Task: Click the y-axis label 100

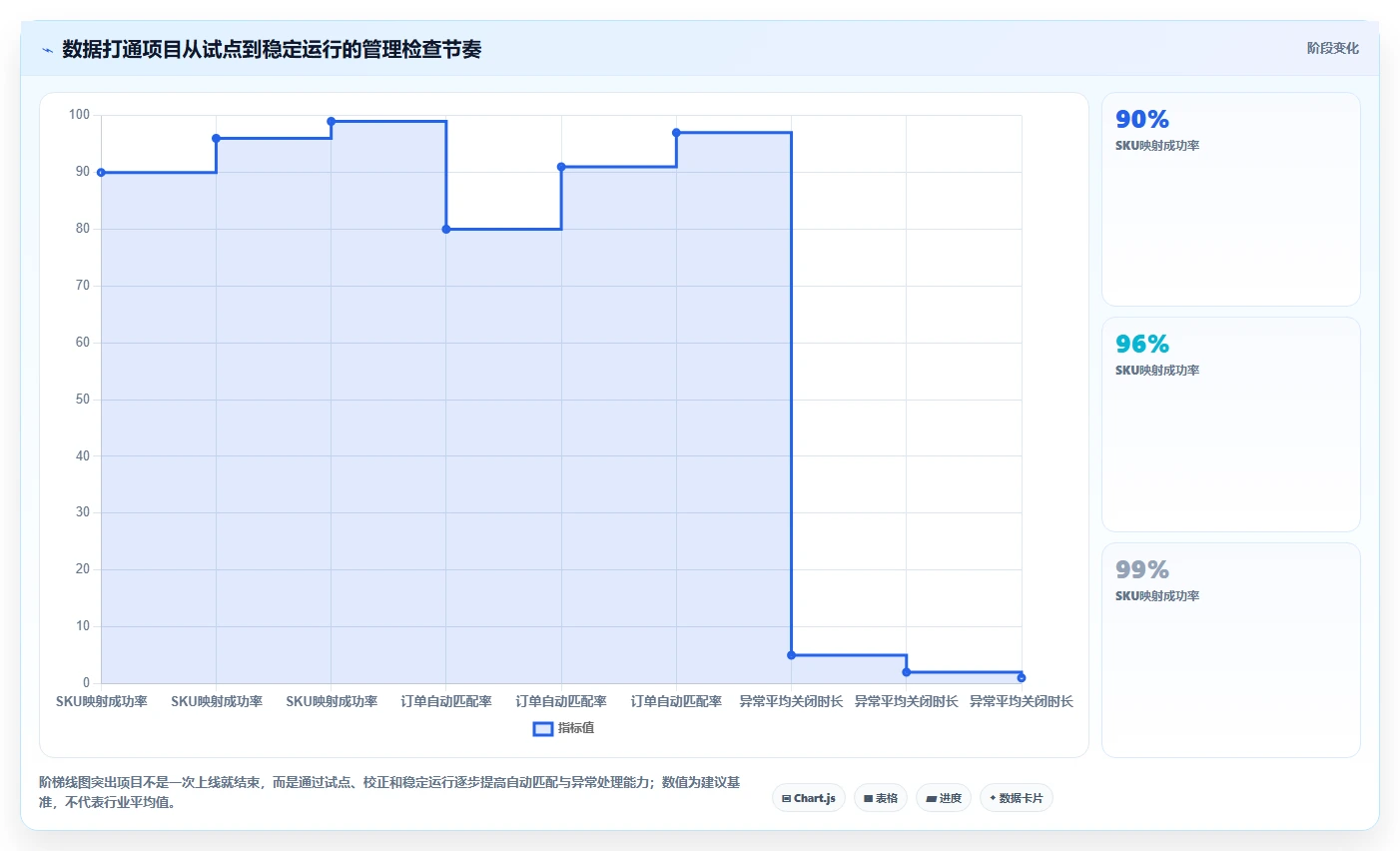Action: (x=79, y=115)
